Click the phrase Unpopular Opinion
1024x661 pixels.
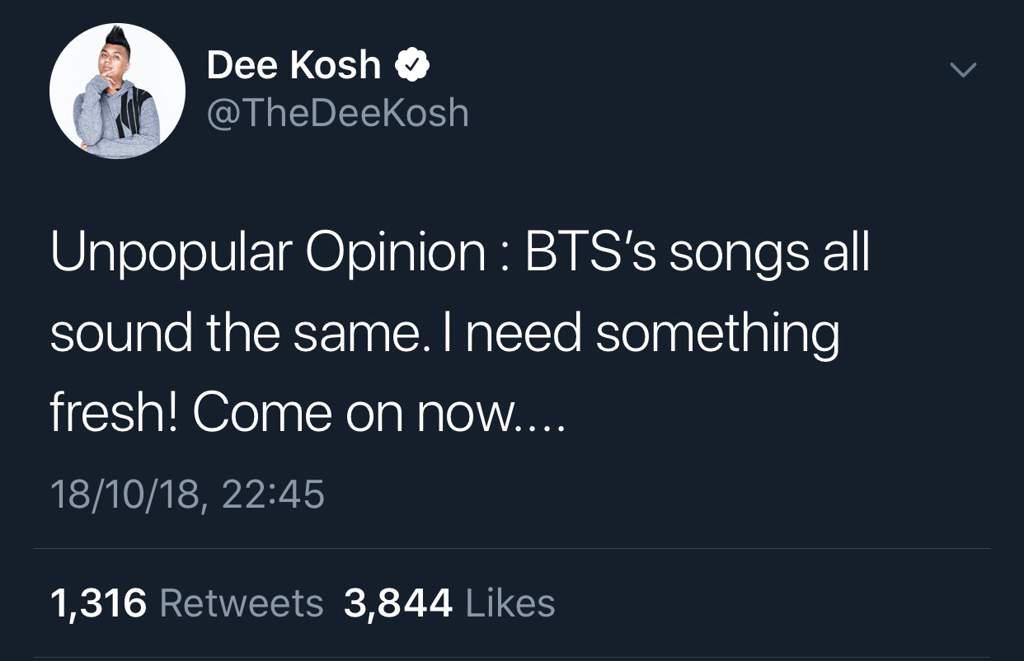coord(268,255)
